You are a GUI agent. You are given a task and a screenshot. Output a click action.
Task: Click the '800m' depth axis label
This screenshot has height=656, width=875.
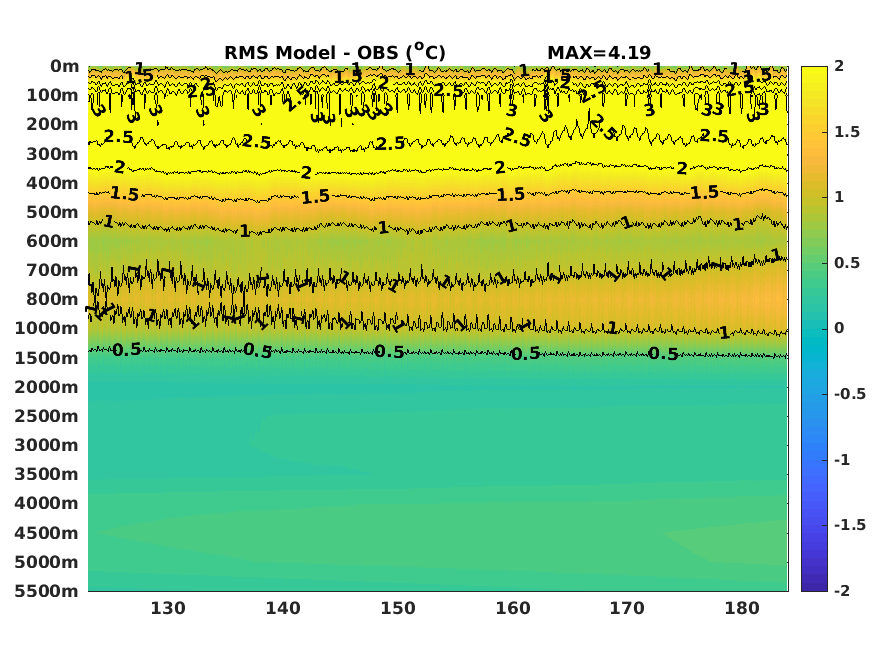point(52,299)
